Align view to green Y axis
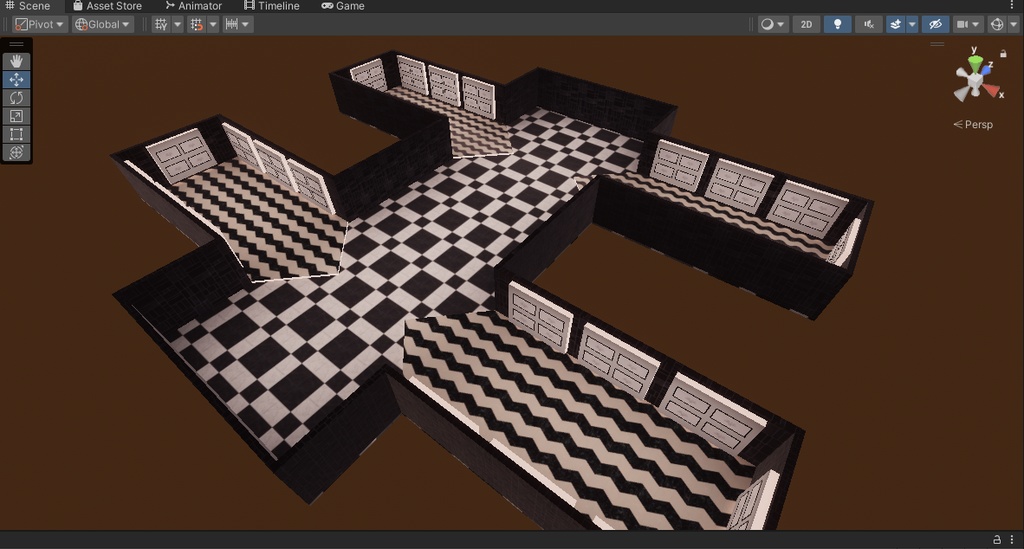Screen dimensions: 1024x549 (x=975, y=62)
